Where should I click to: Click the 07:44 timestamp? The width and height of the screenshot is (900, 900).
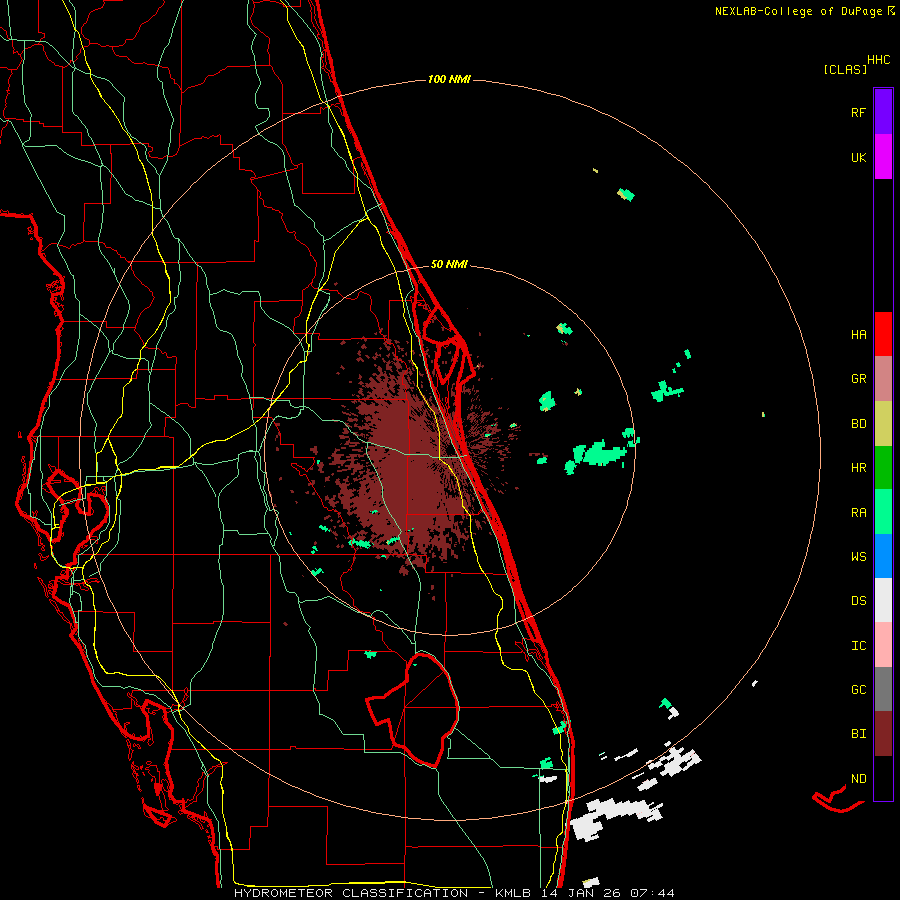point(652,893)
